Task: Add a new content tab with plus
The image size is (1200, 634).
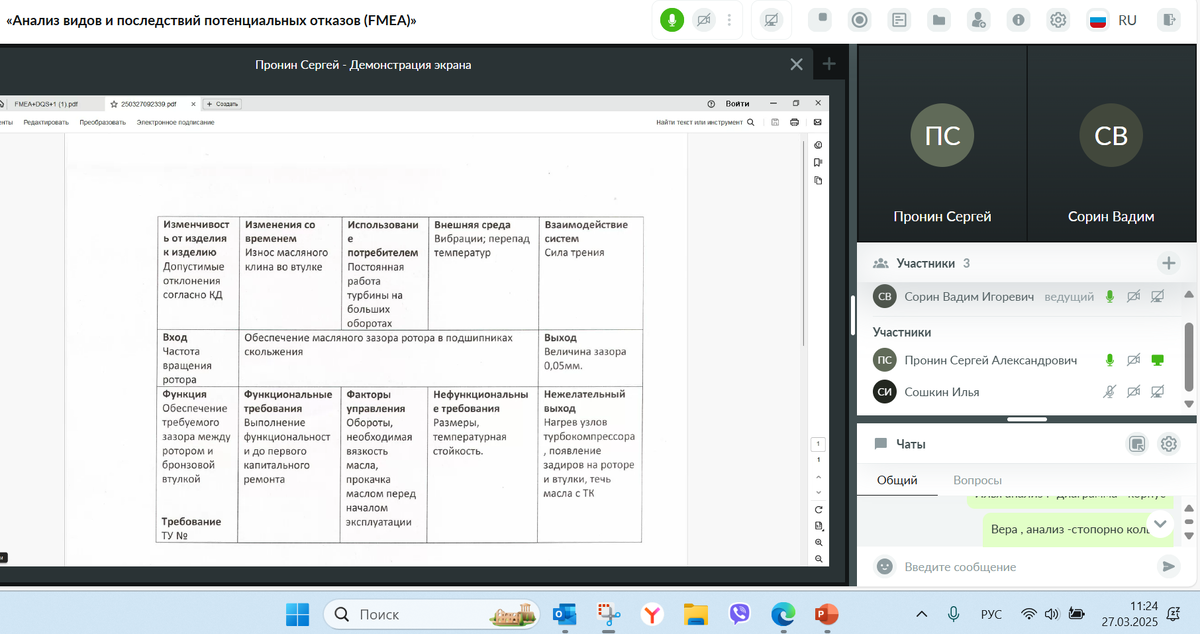Action: coord(829,64)
